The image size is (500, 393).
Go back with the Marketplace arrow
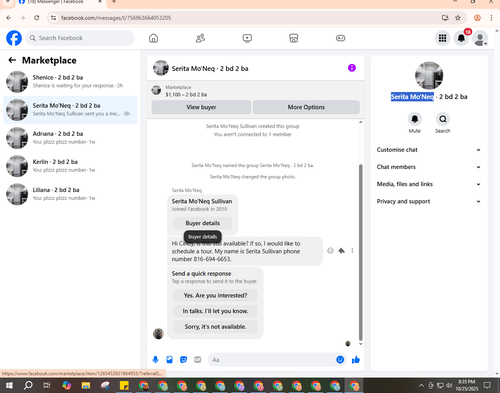[12, 60]
